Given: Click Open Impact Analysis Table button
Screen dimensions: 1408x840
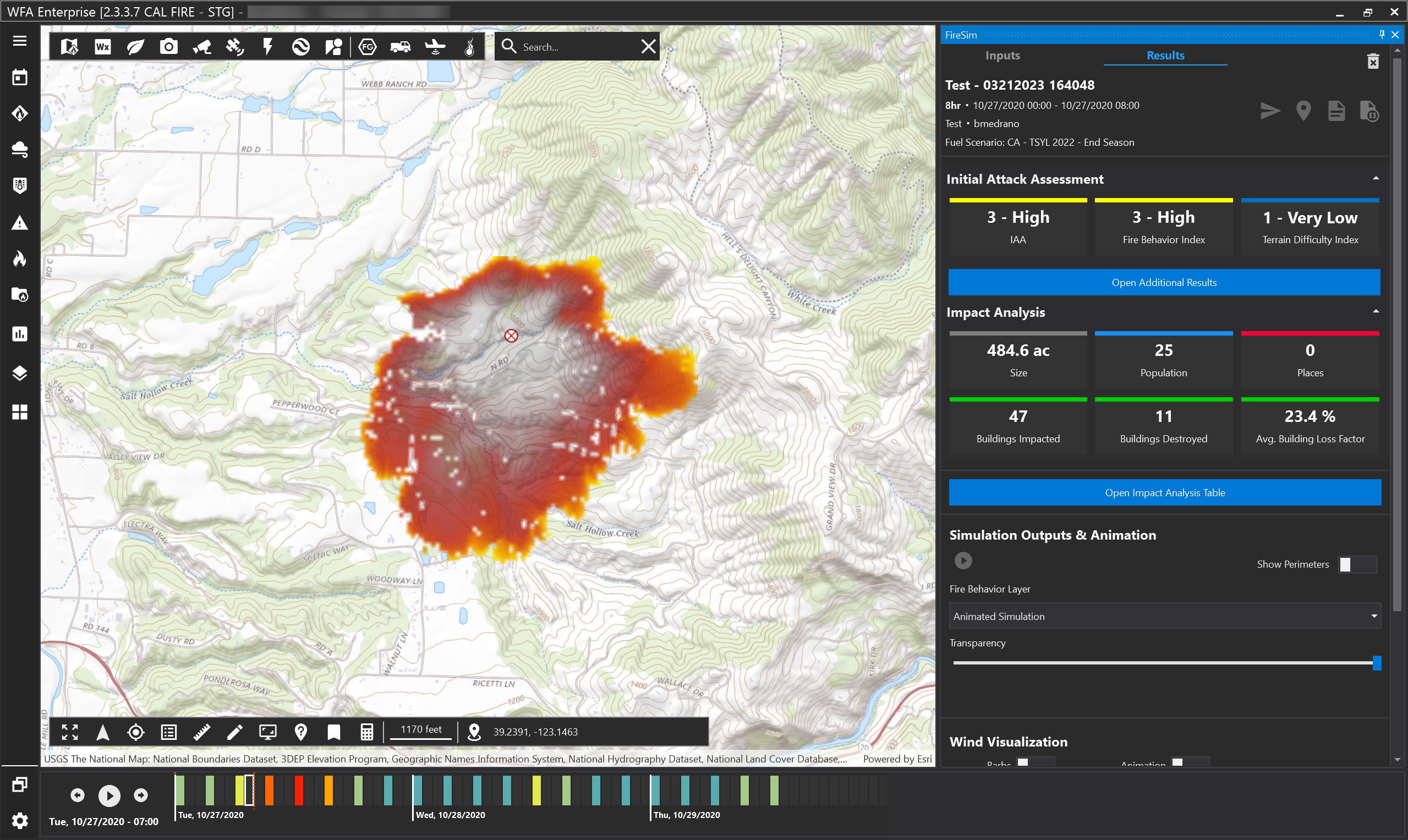Looking at the screenshot, I should pyautogui.click(x=1165, y=492).
